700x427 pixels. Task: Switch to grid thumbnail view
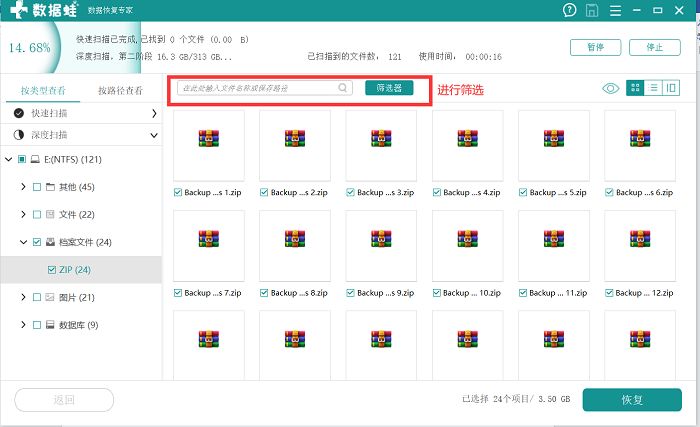pos(635,88)
